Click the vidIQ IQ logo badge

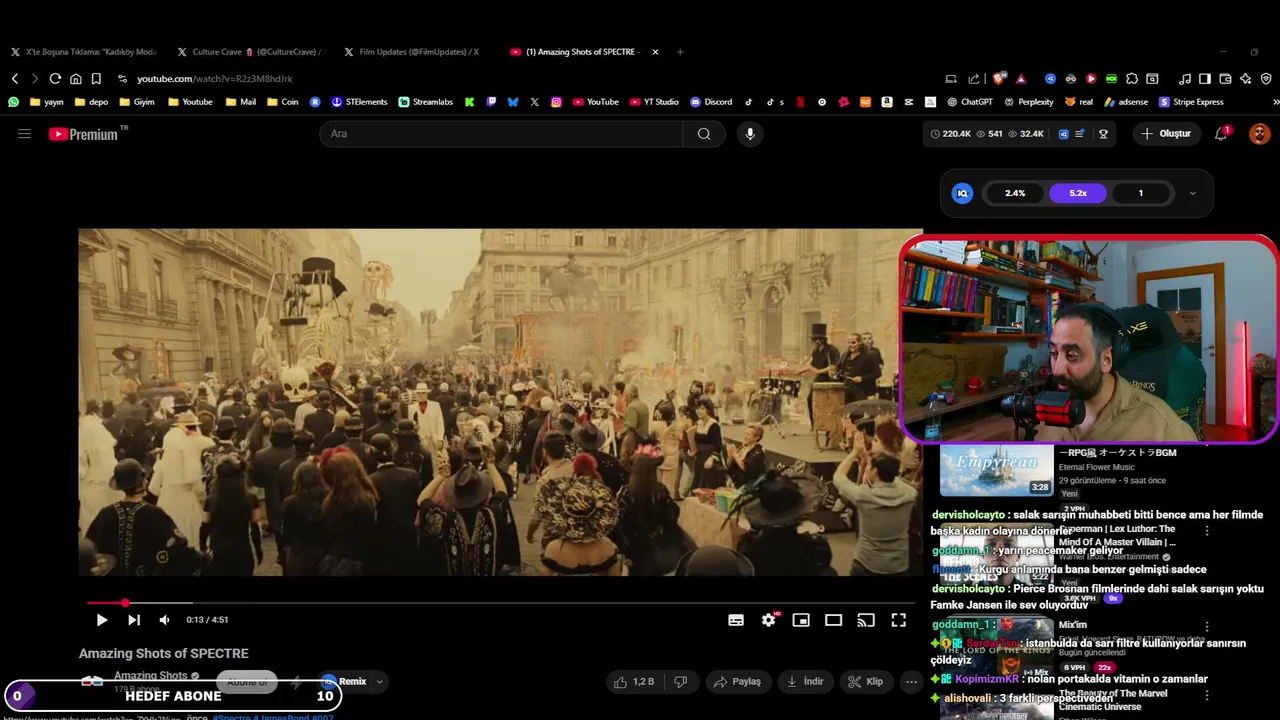tap(963, 193)
